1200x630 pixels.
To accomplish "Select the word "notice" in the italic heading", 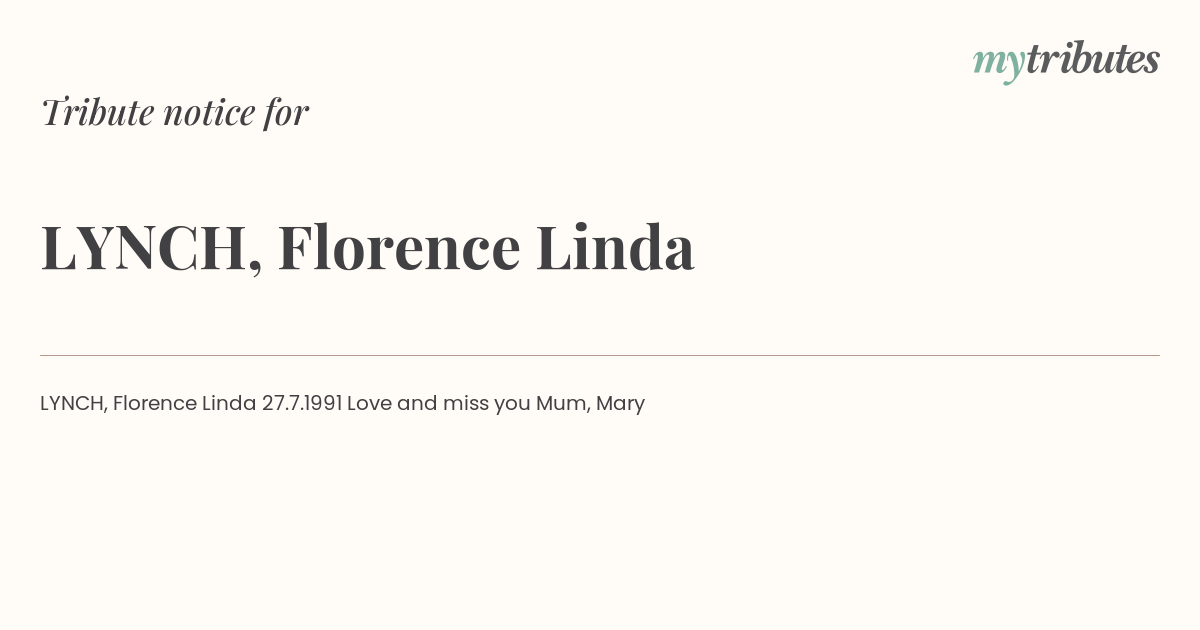I will click(209, 113).
